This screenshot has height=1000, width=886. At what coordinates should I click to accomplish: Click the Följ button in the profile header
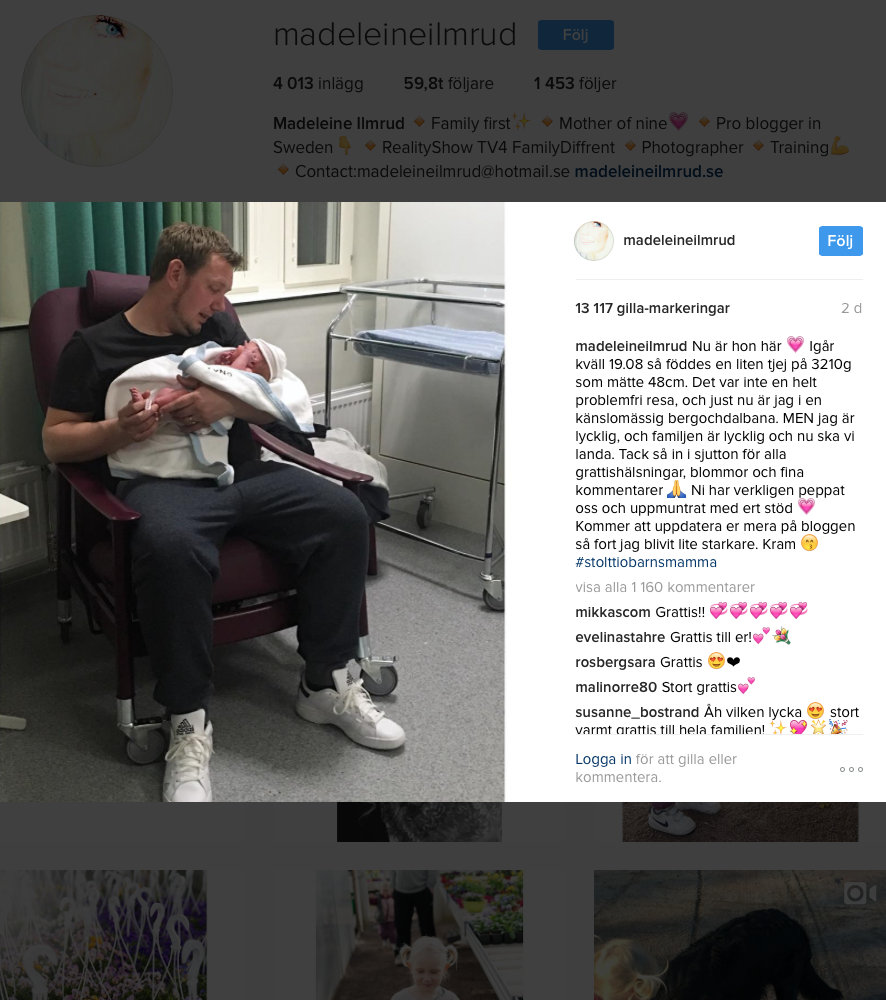point(575,34)
